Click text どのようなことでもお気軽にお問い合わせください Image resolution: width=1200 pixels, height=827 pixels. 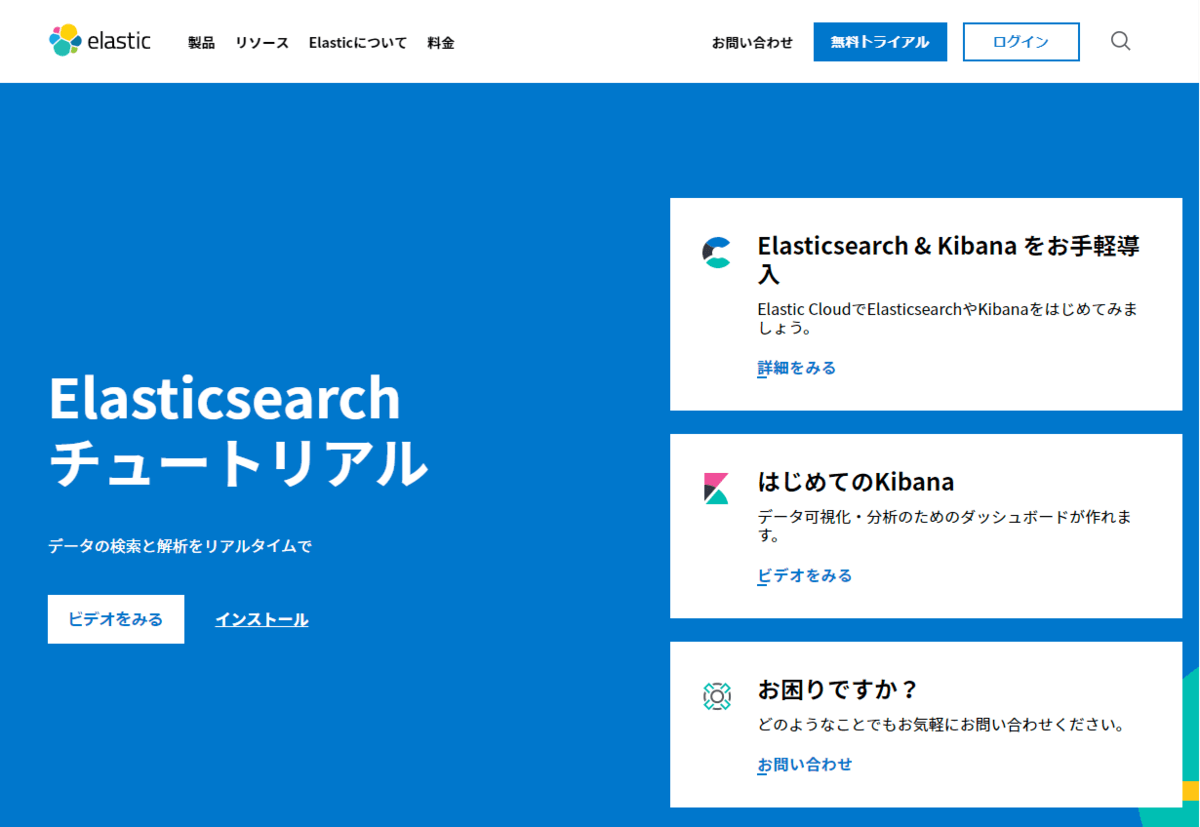coord(941,725)
